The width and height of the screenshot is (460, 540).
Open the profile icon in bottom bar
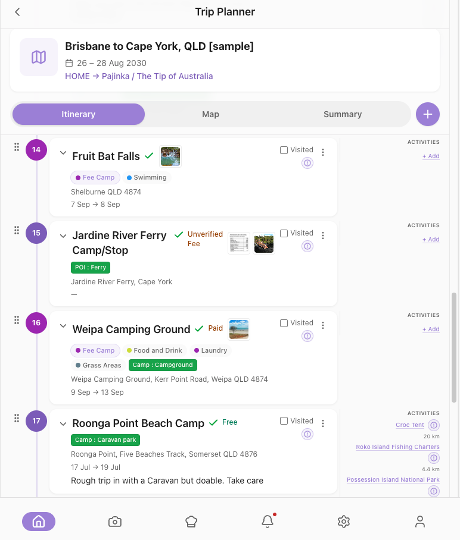tap(420, 521)
